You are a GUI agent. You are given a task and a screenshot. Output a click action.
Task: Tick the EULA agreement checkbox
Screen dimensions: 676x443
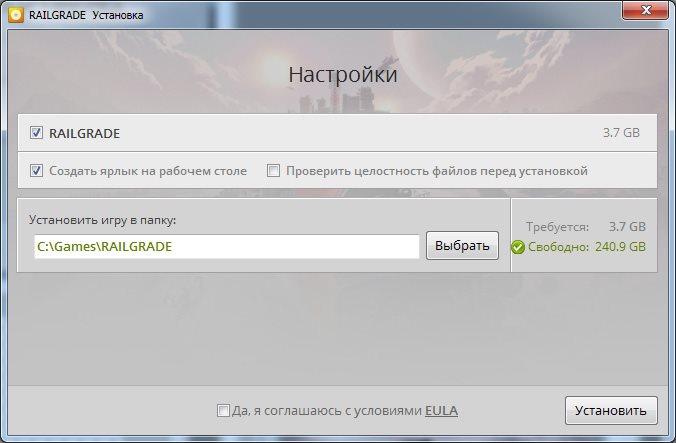223,410
